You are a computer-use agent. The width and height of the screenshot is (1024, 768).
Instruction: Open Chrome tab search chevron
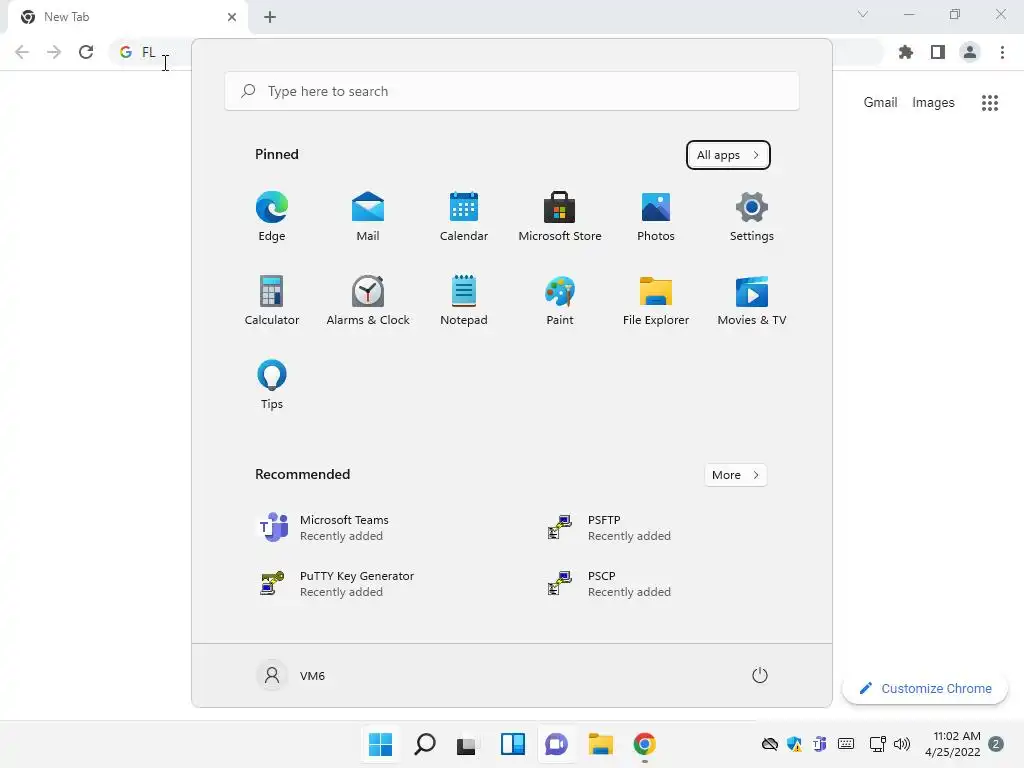[863, 14]
